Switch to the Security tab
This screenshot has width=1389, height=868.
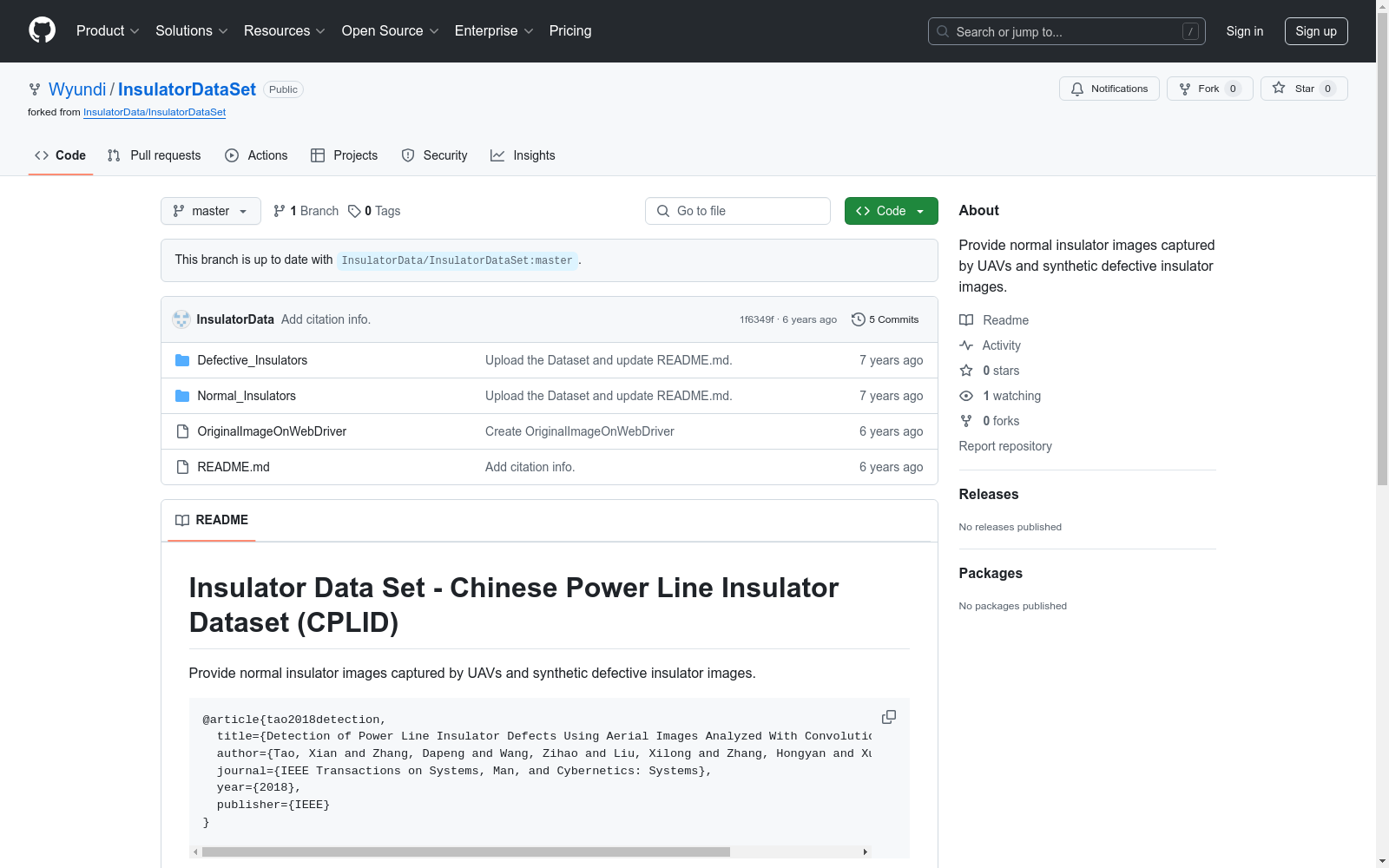[435, 155]
